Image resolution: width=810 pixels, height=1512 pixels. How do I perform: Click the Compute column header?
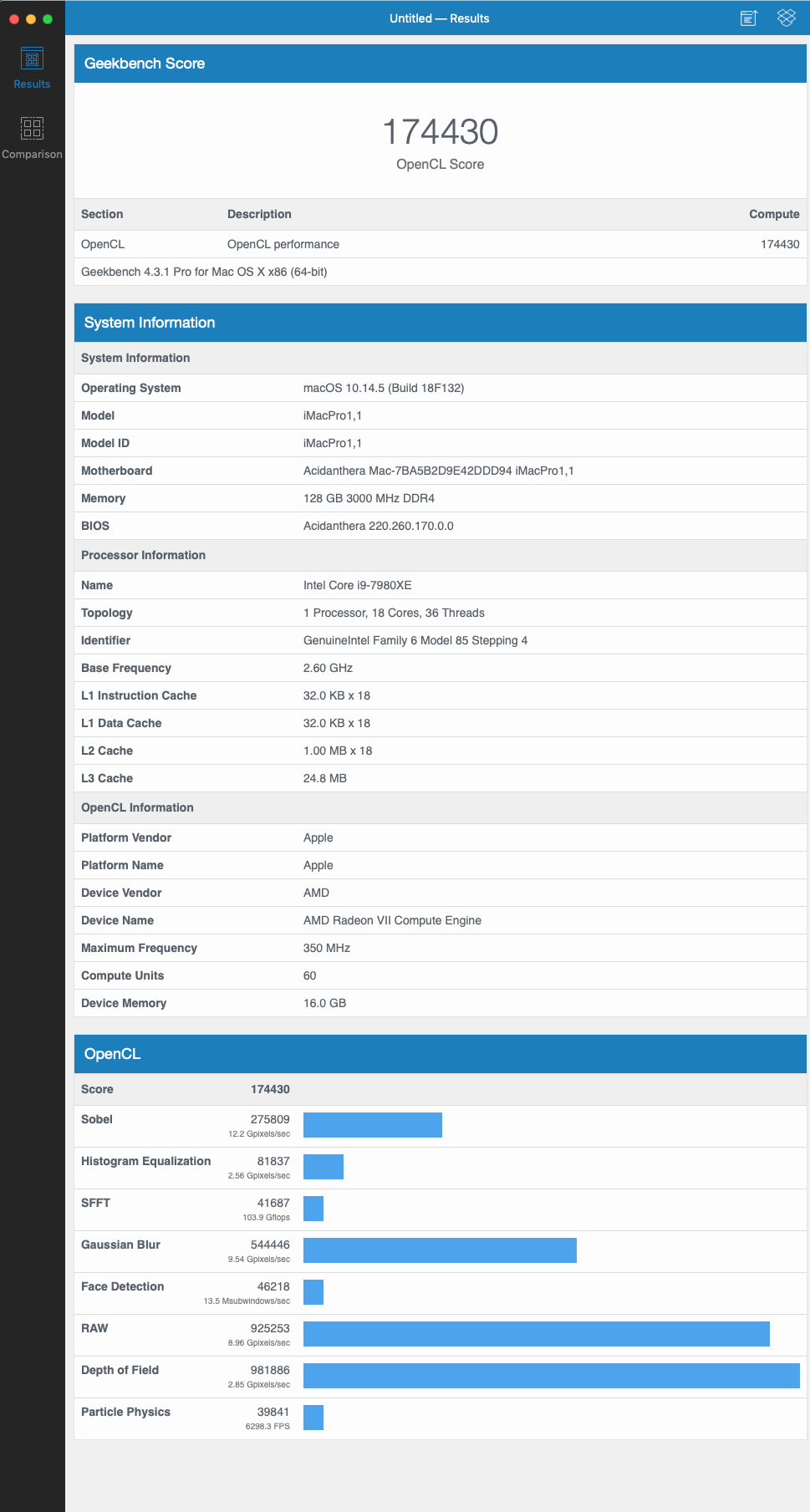point(774,214)
